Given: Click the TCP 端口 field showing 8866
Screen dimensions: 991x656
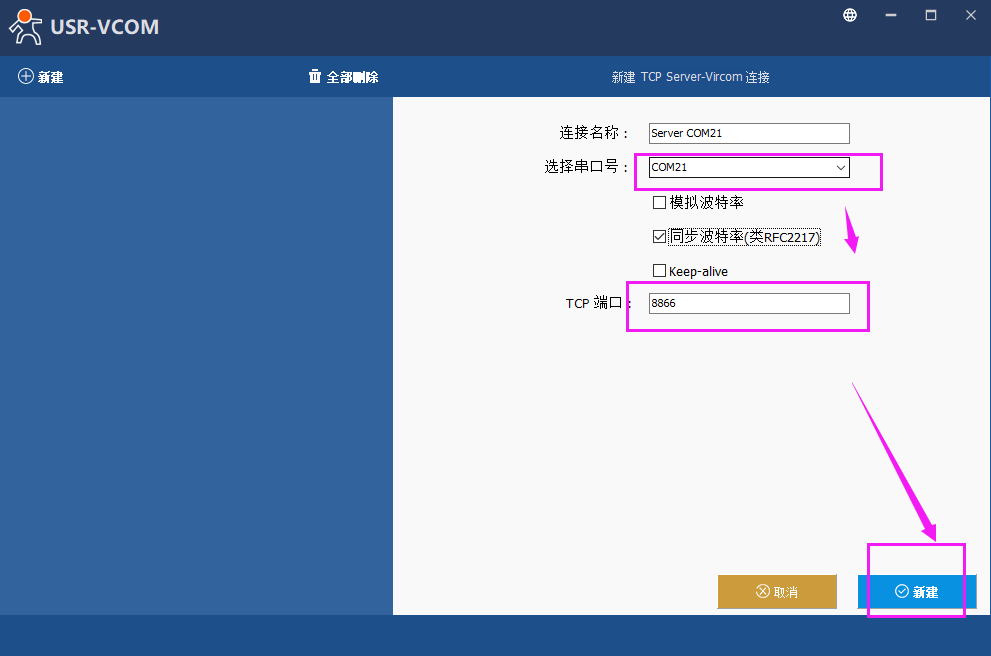Looking at the screenshot, I should click(x=748, y=303).
